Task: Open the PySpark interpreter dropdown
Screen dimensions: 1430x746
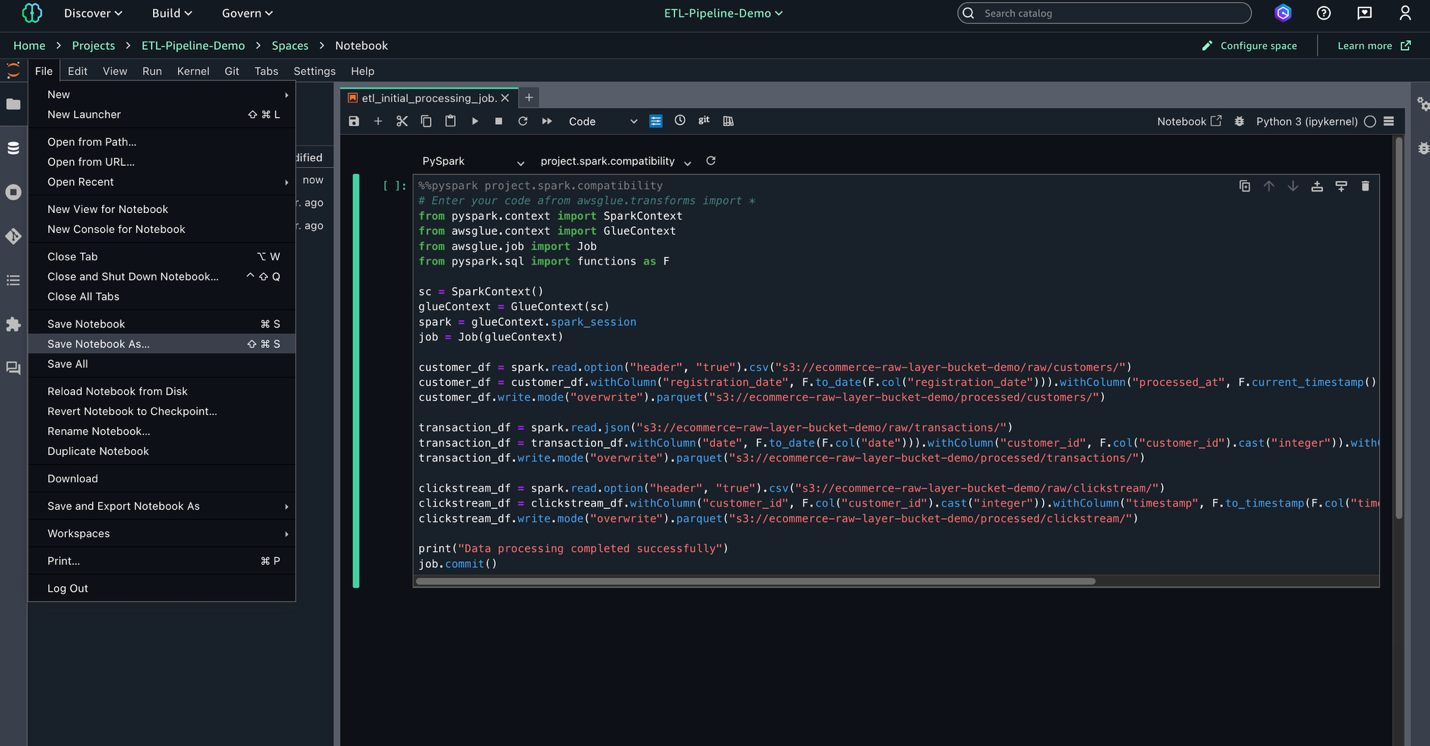Action: (470, 161)
